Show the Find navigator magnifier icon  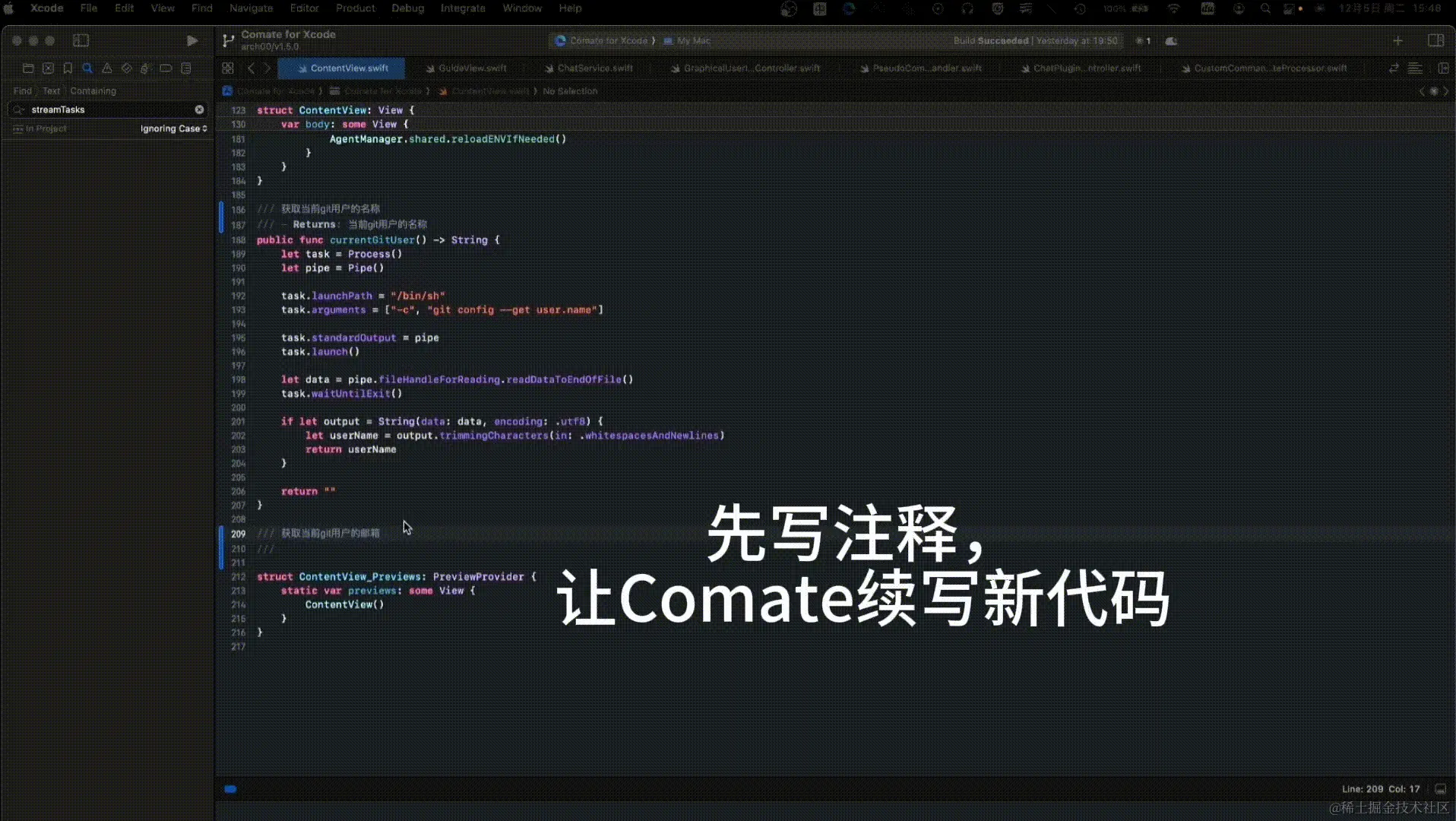[87, 68]
